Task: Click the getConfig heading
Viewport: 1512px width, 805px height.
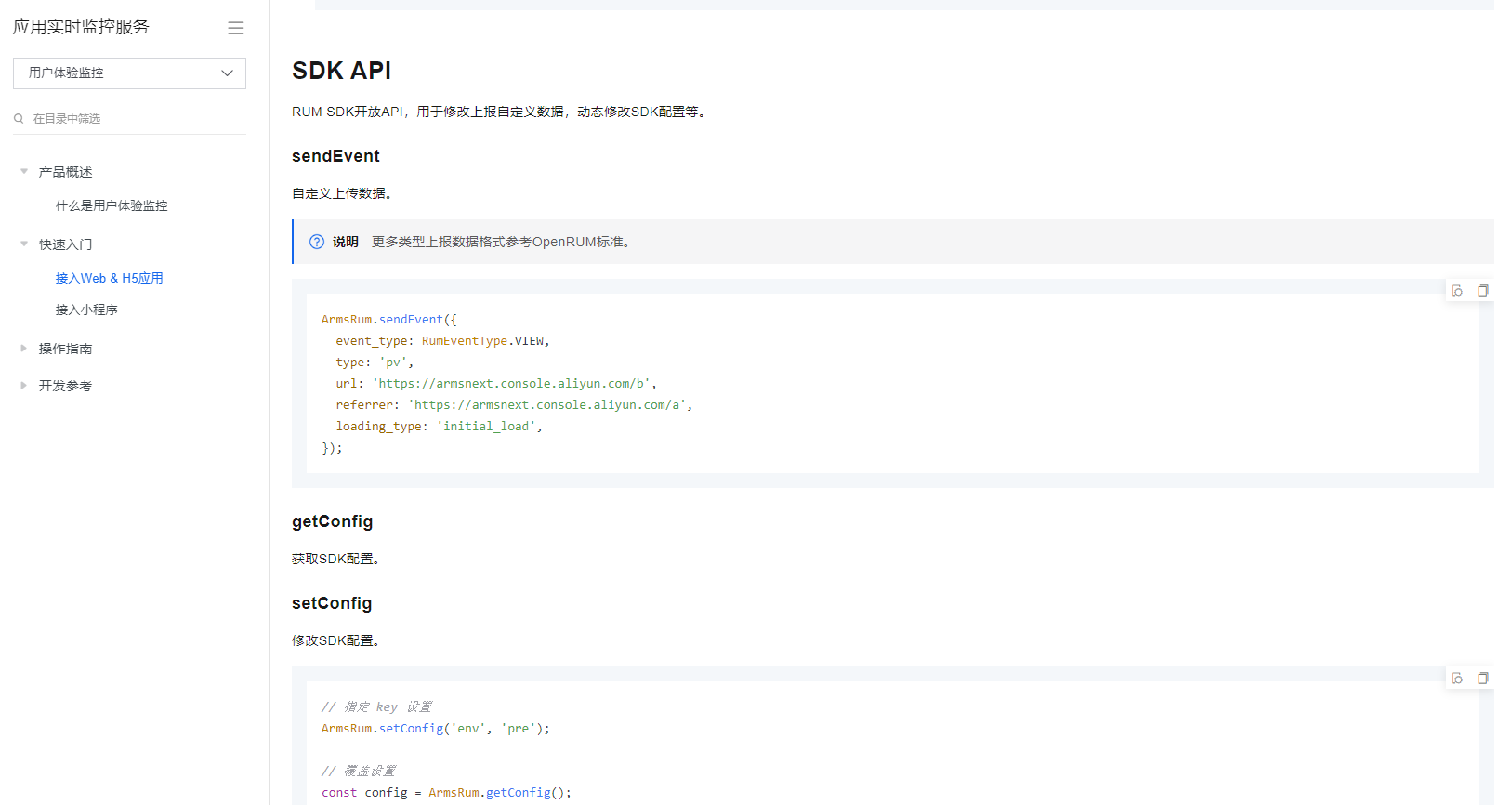Action: click(x=332, y=521)
